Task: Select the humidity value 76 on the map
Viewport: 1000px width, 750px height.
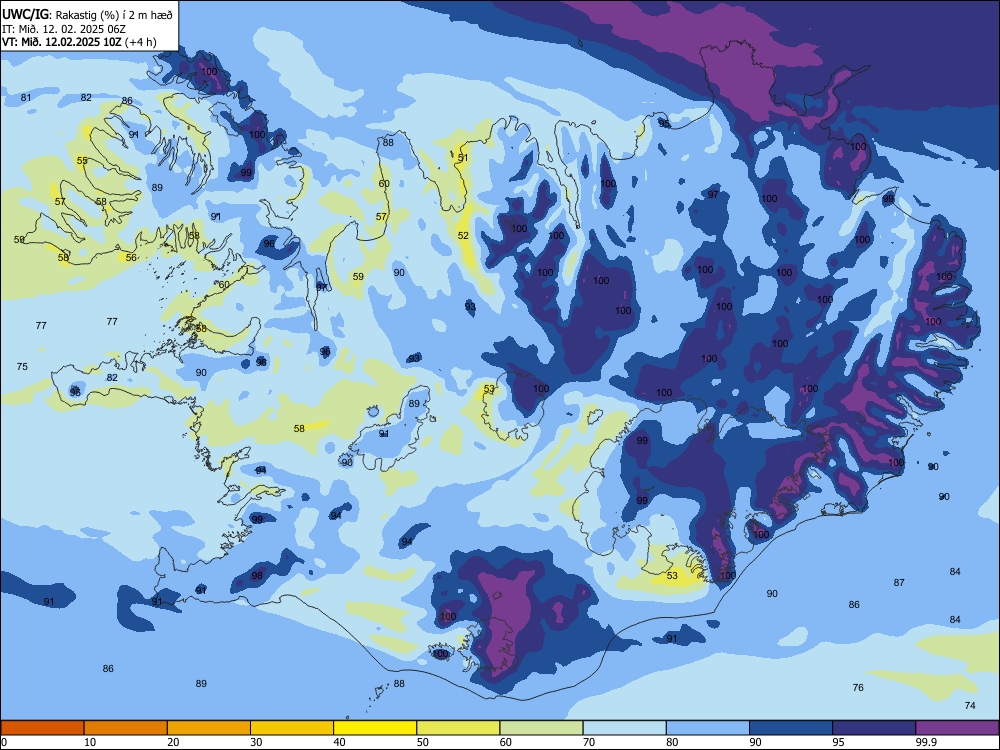Action: tap(858, 688)
